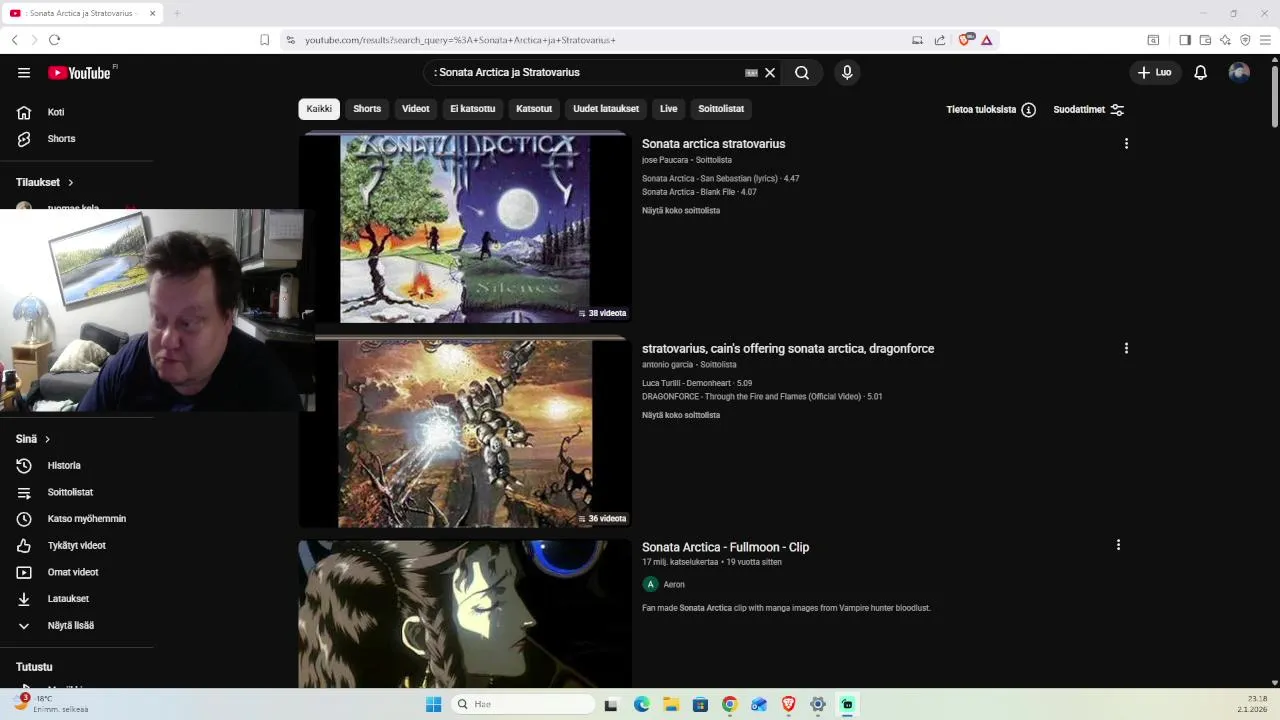
Task: Click Näytä koko soittolista under jose Paucara playlist
Action: 681,211
